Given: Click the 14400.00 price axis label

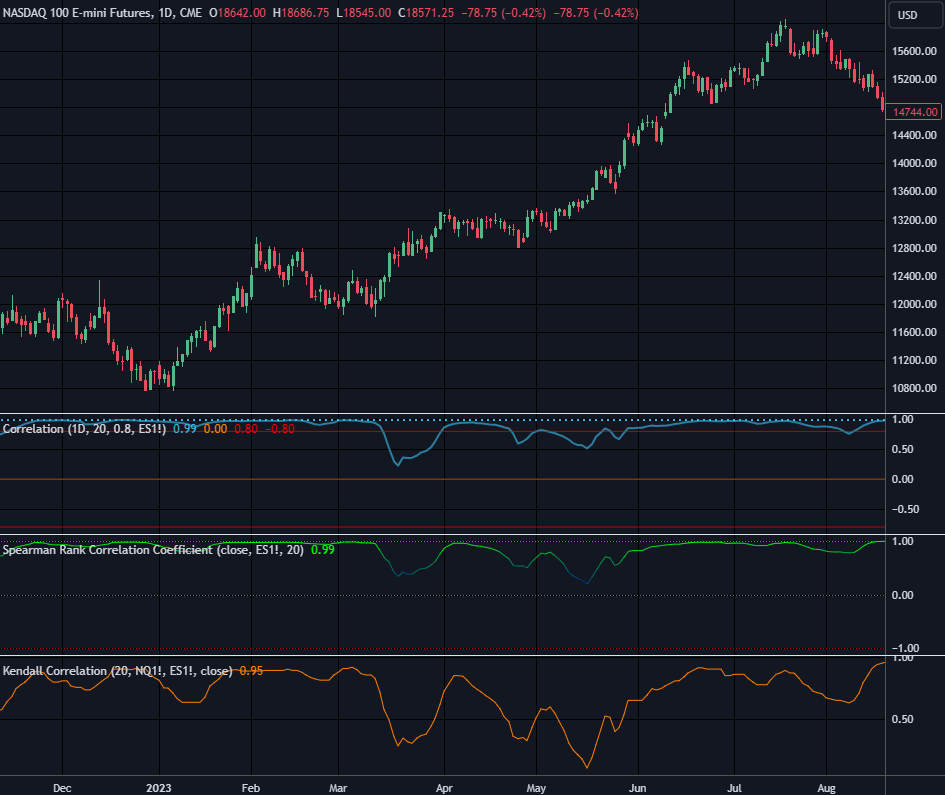Looking at the screenshot, I should pos(914,136).
